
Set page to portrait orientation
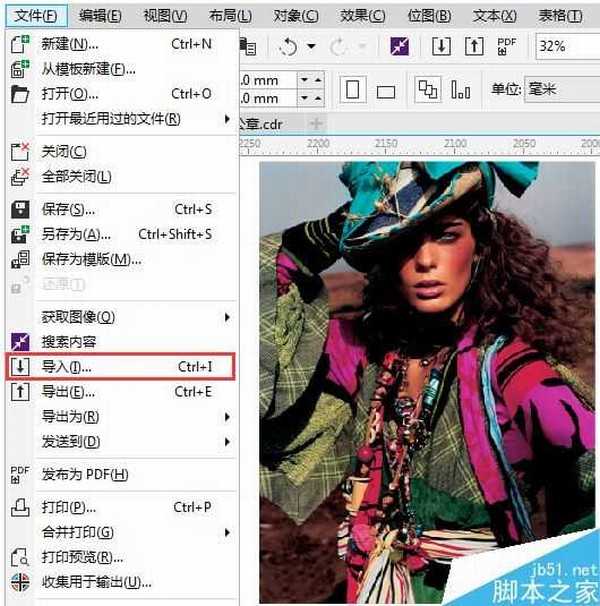(x=353, y=90)
